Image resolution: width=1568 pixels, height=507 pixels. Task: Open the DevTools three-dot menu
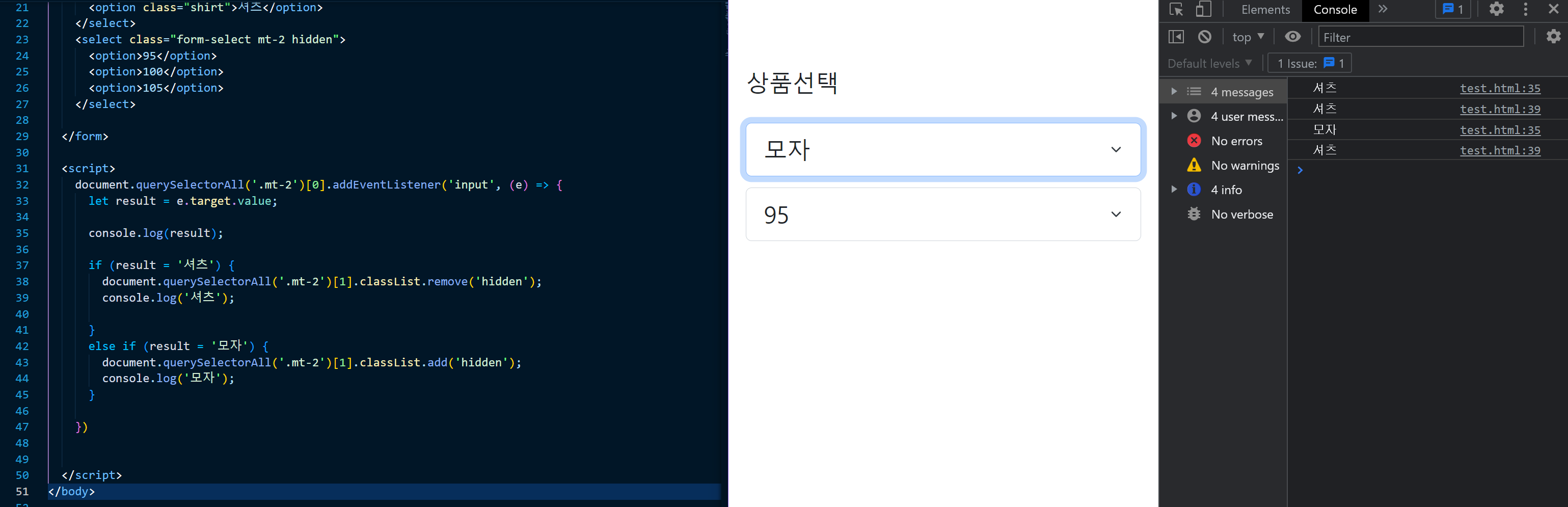pyautogui.click(x=1525, y=10)
